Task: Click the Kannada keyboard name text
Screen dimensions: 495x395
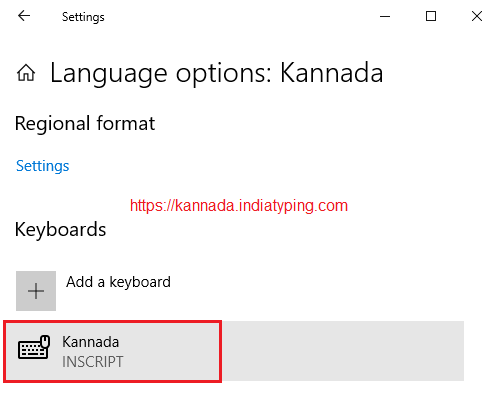Action: 91,342
